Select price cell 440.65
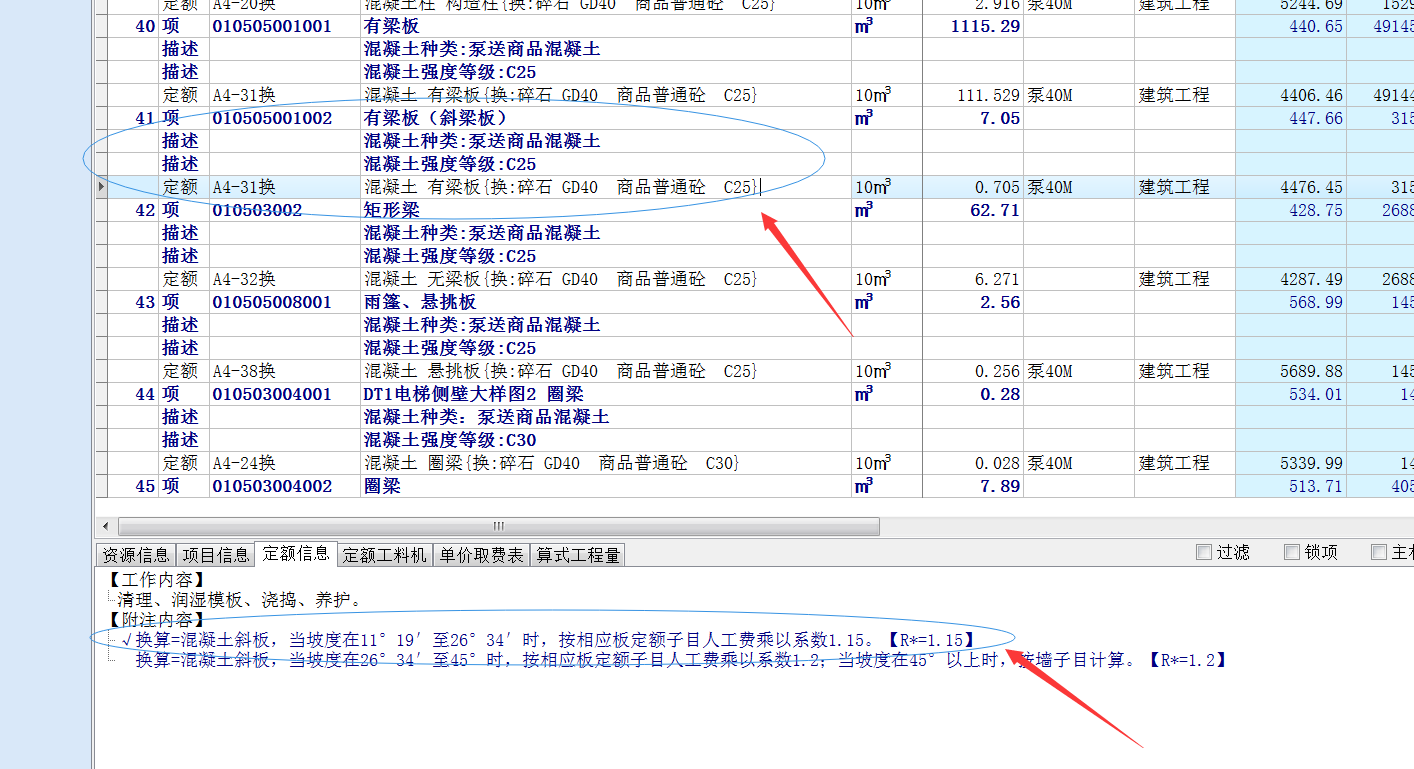The image size is (1414, 769). coord(1316,26)
